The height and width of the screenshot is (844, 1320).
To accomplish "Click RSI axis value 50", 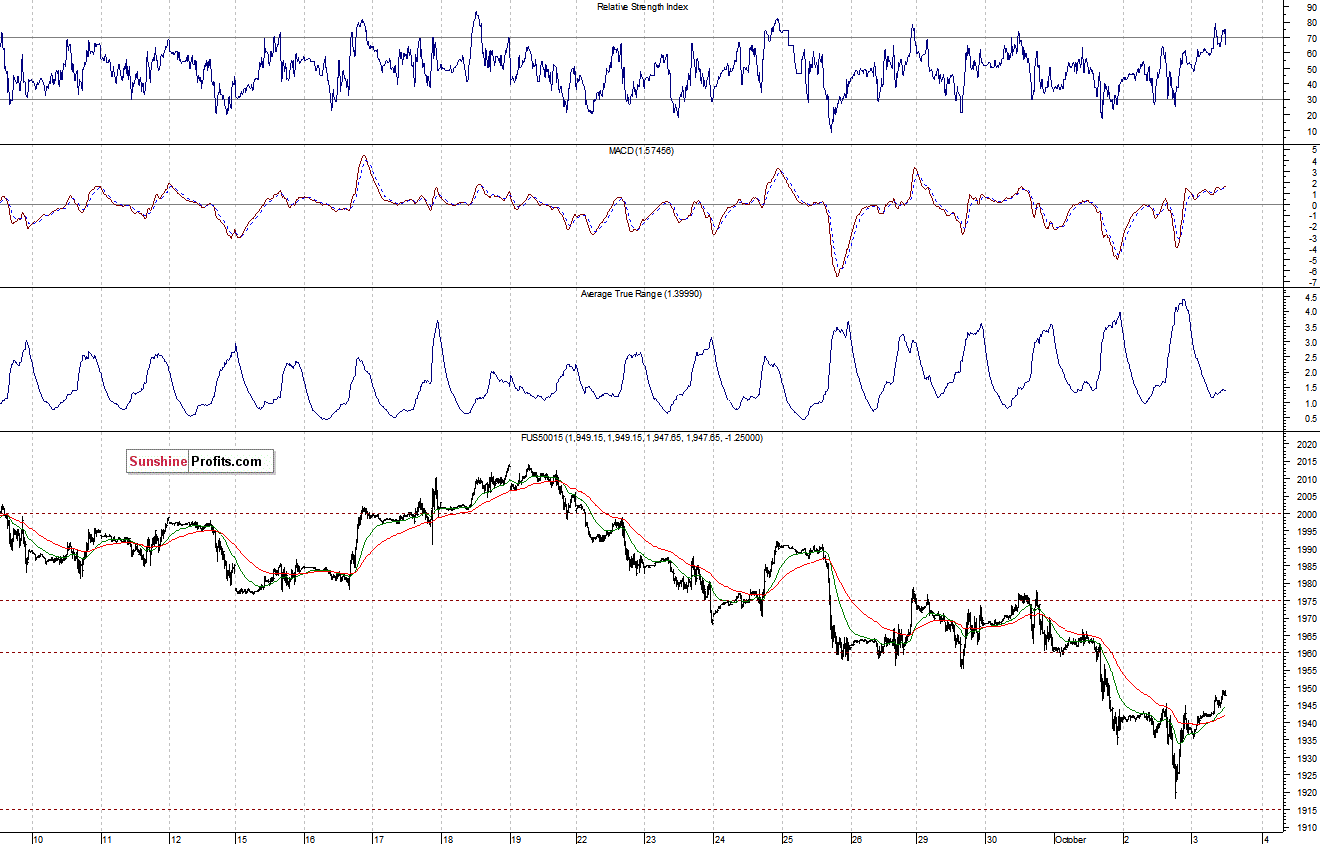I will click(1311, 69).
